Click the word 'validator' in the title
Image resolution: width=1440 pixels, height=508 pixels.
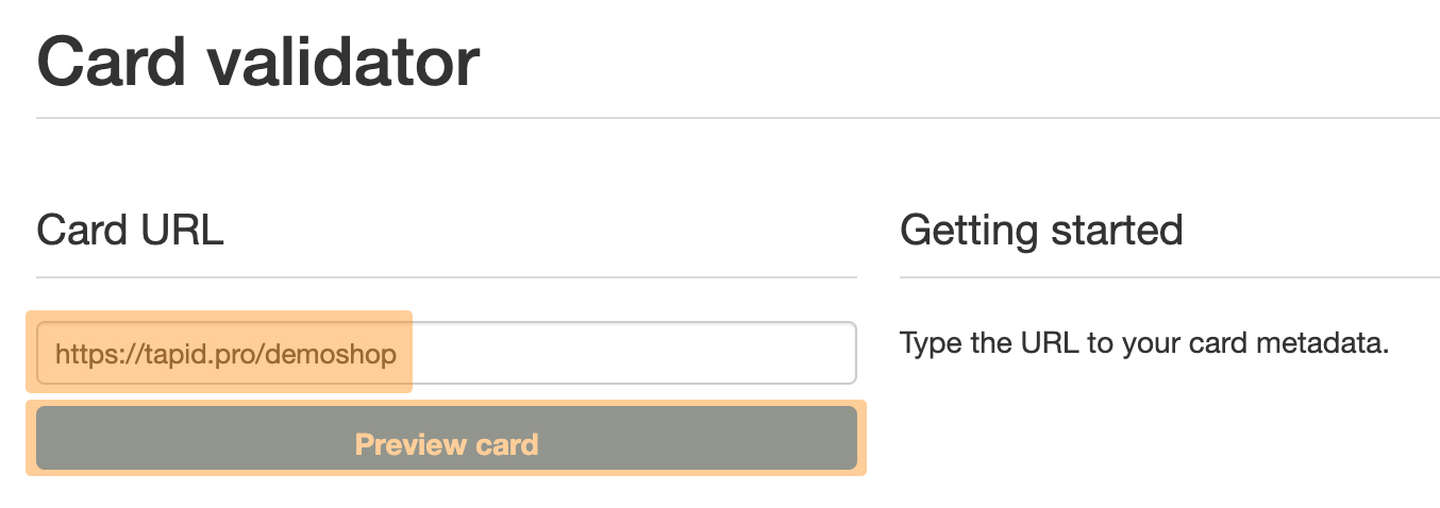pyautogui.click(x=344, y=62)
